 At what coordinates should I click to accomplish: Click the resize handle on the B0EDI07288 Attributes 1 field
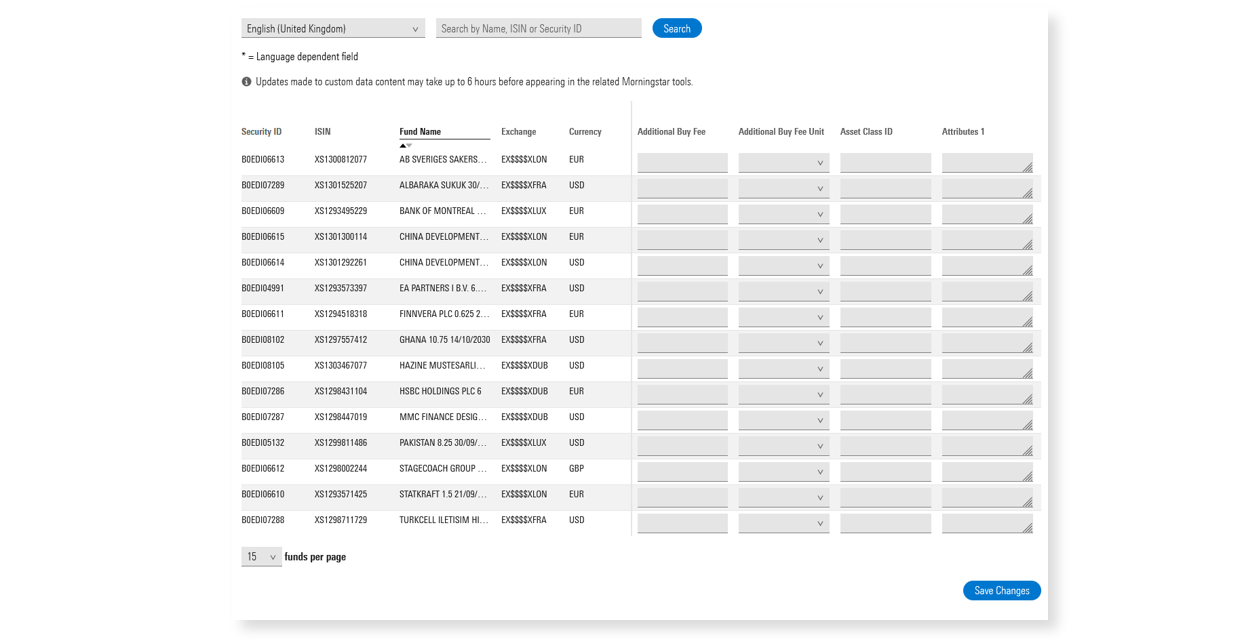(1027, 528)
